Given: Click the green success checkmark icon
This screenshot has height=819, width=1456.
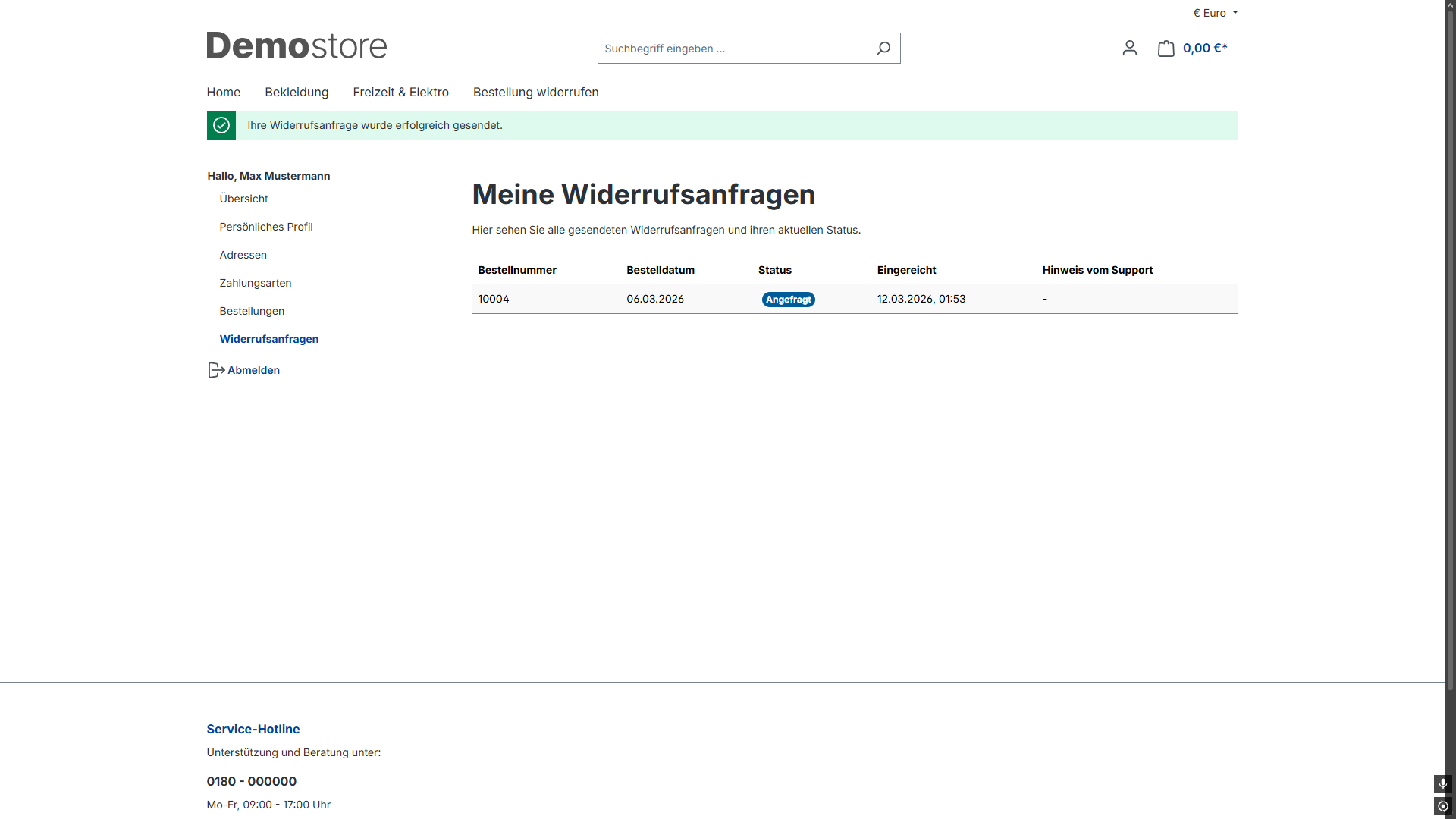Looking at the screenshot, I should tap(221, 125).
